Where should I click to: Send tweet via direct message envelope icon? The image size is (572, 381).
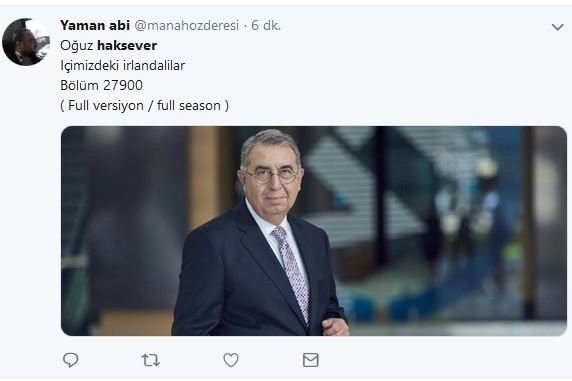[x=311, y=360]
